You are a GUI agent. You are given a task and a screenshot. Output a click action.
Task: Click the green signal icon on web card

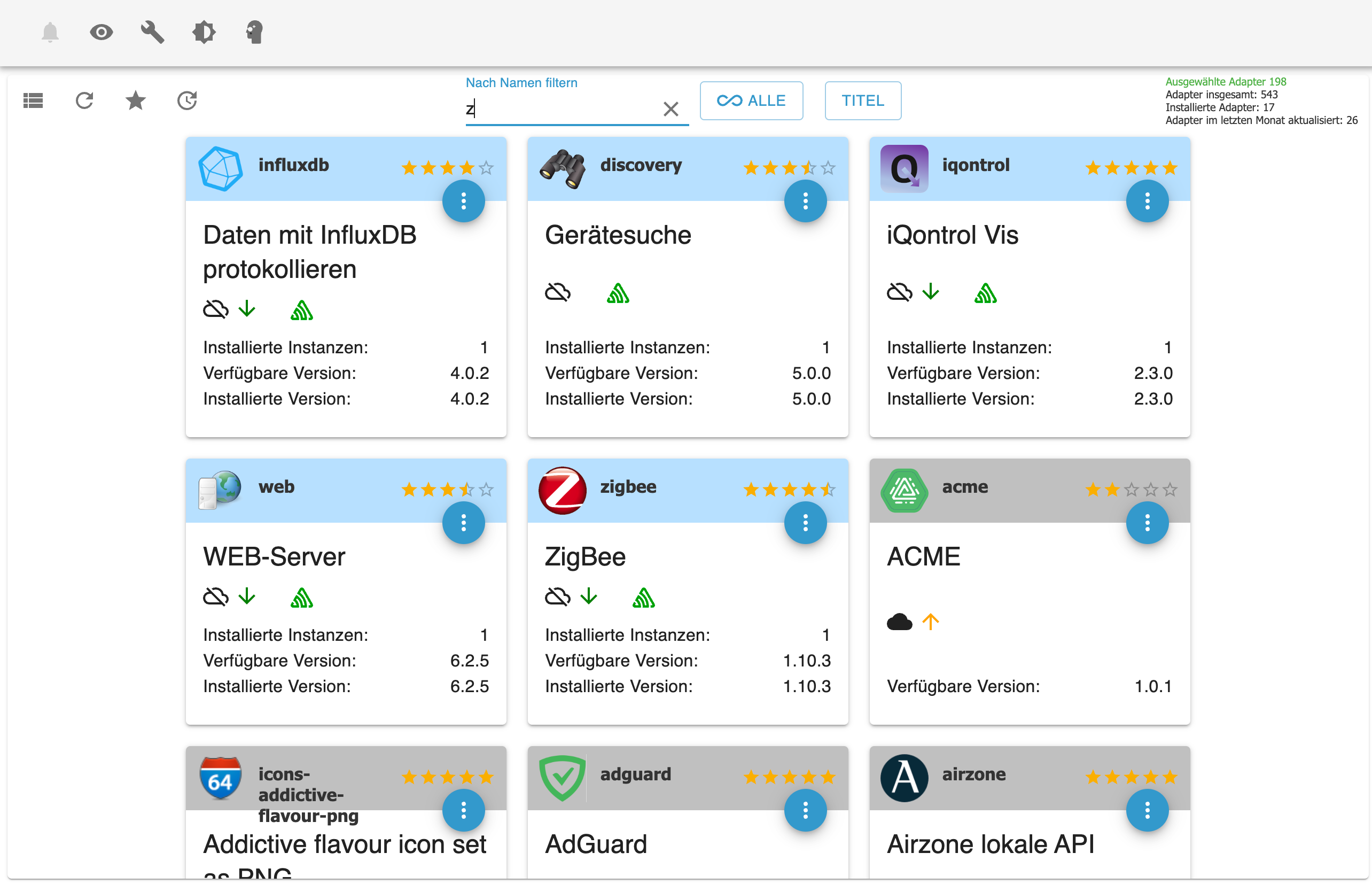302,598
